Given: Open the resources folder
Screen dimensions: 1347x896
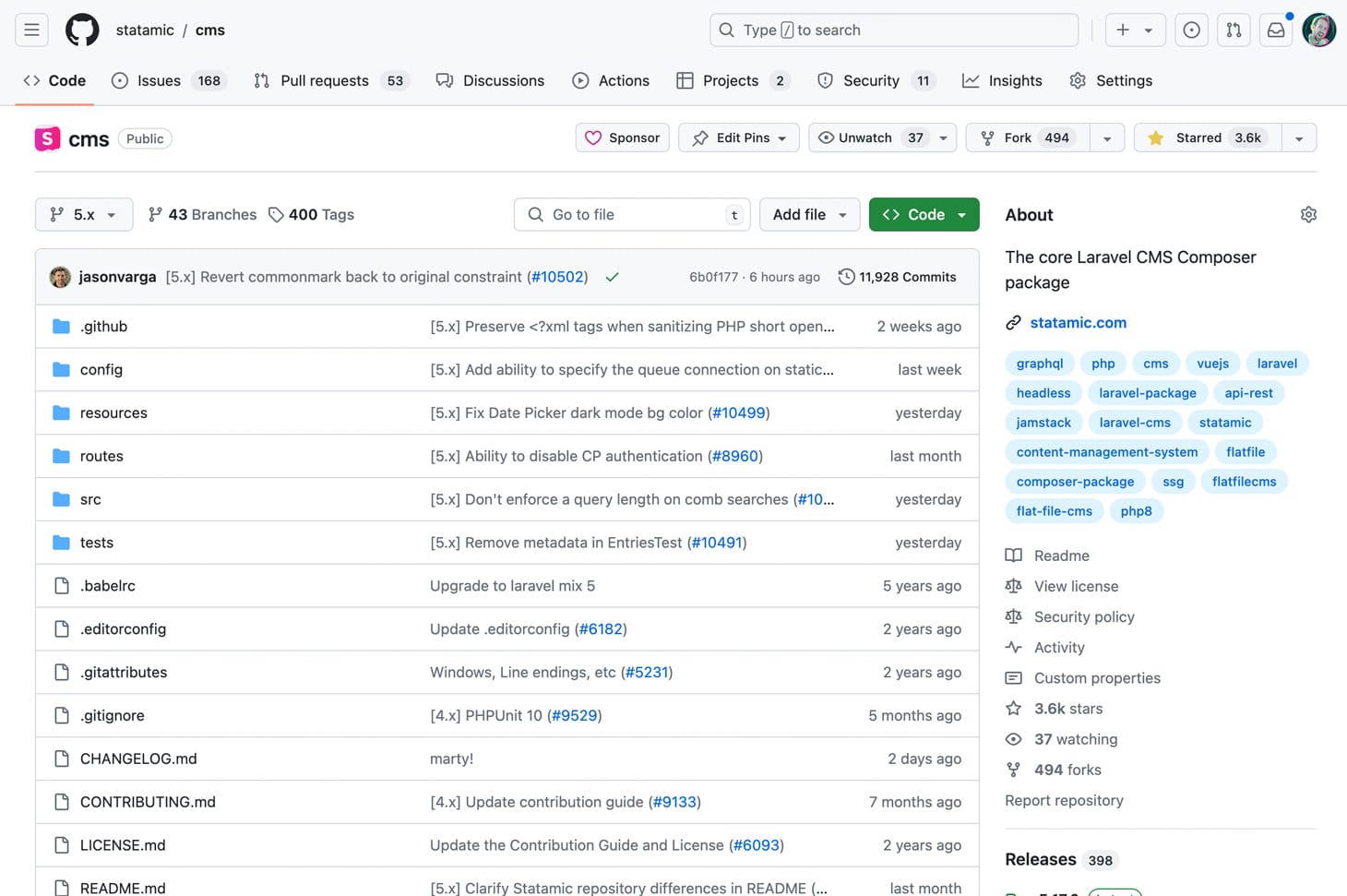Looking at the screenshot, I should (x=113, y=412).
